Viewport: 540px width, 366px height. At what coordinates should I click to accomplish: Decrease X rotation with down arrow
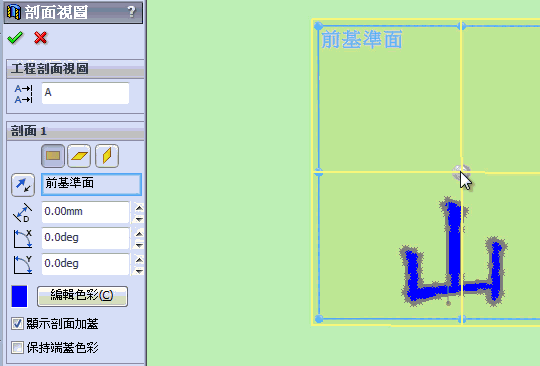click(x=139, y=245)
